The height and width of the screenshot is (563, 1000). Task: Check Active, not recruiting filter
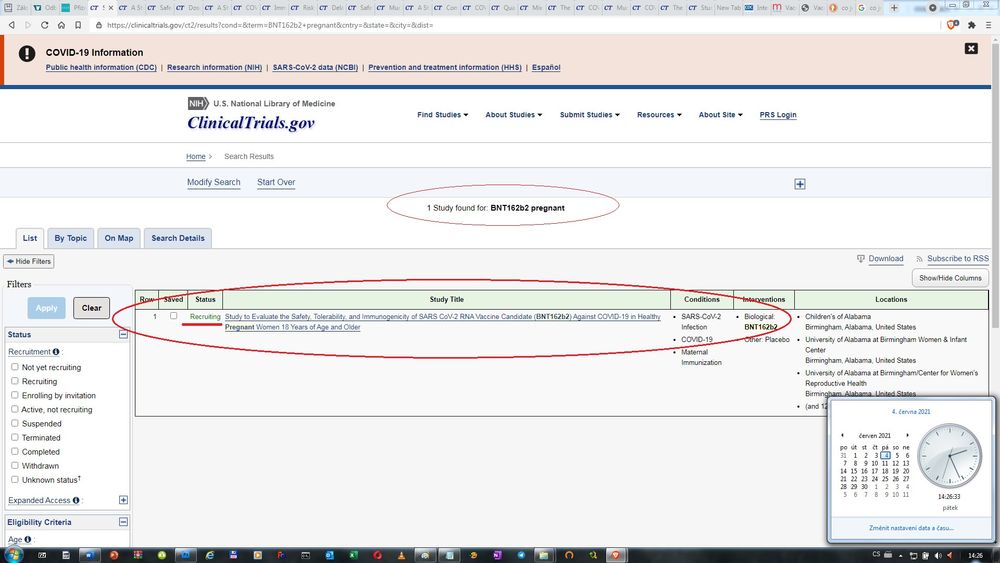click(15, 409)
